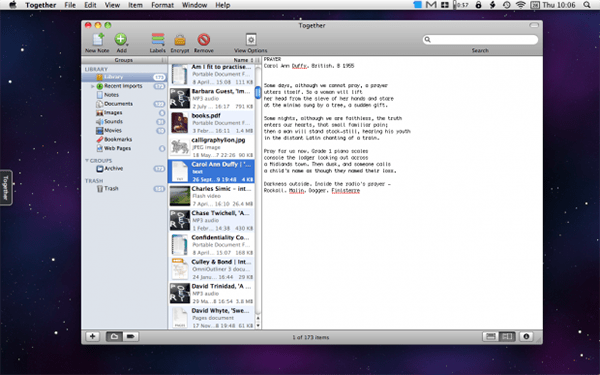Click the Gmail M menu bar icon
This screenshot has width=600, height=375.
(431, 5)
